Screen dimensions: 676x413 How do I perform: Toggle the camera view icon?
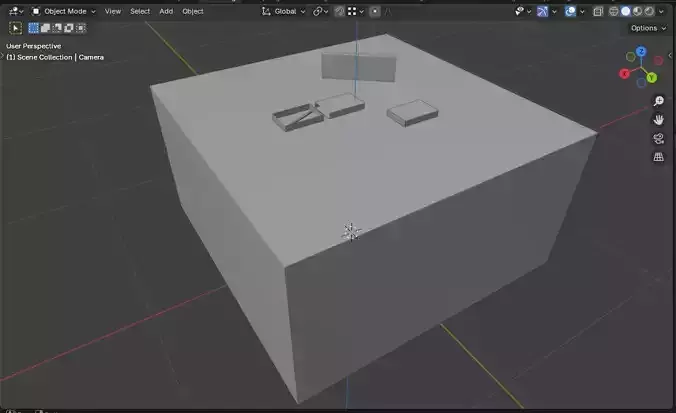tap(658, 138)
